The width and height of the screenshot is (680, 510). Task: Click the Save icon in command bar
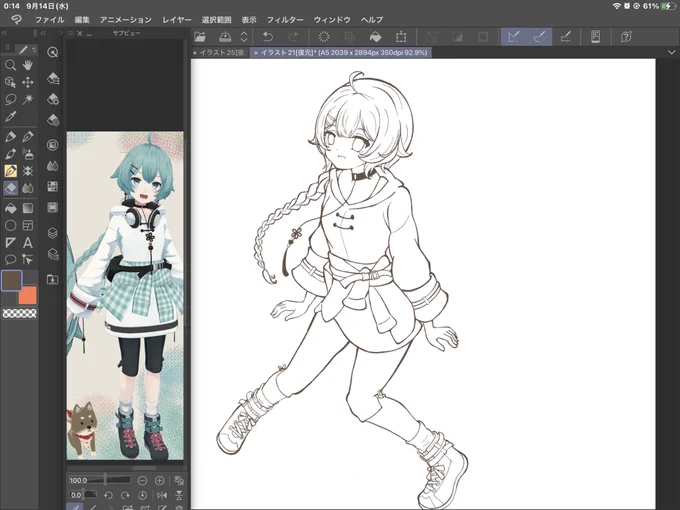(225, 37)
